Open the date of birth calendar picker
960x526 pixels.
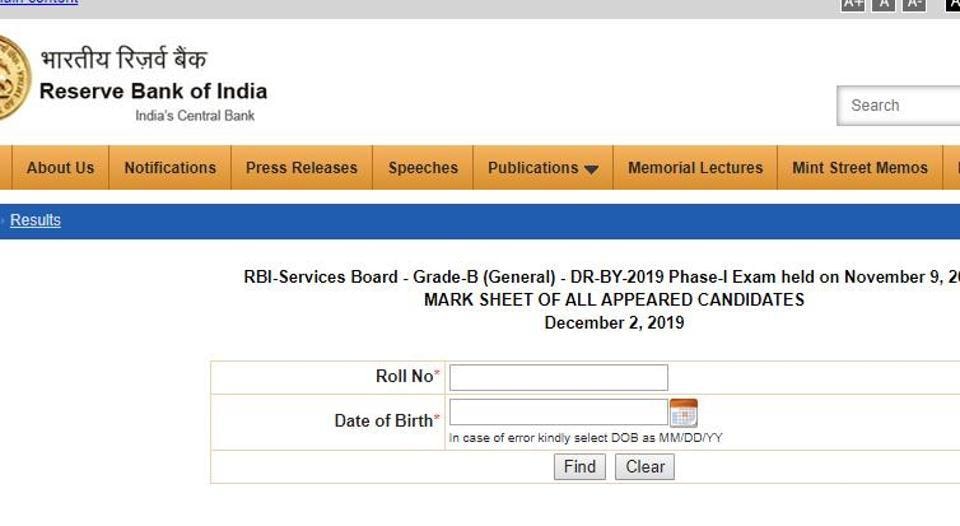(683, 413)
